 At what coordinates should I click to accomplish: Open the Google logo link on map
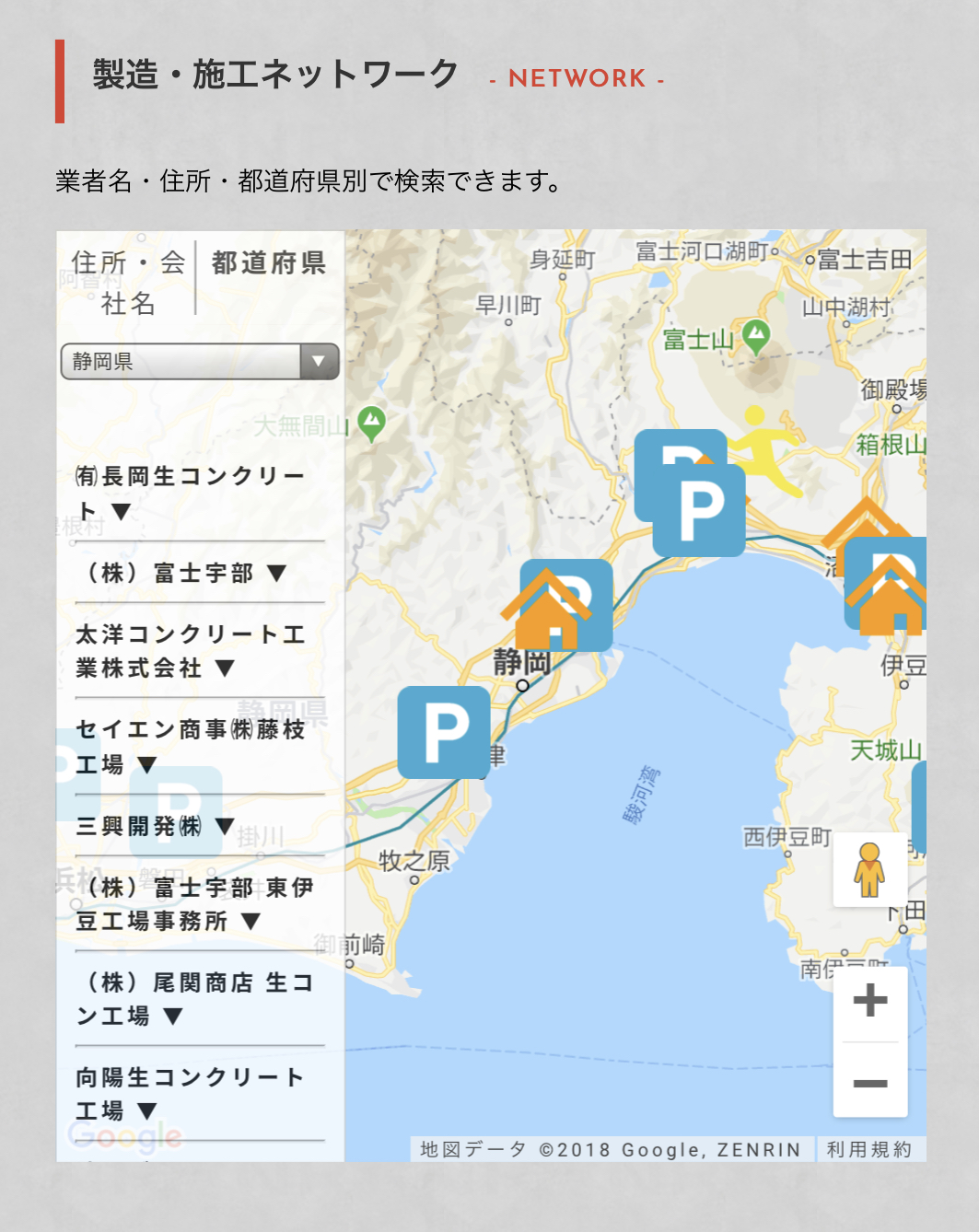(126, 1138)
